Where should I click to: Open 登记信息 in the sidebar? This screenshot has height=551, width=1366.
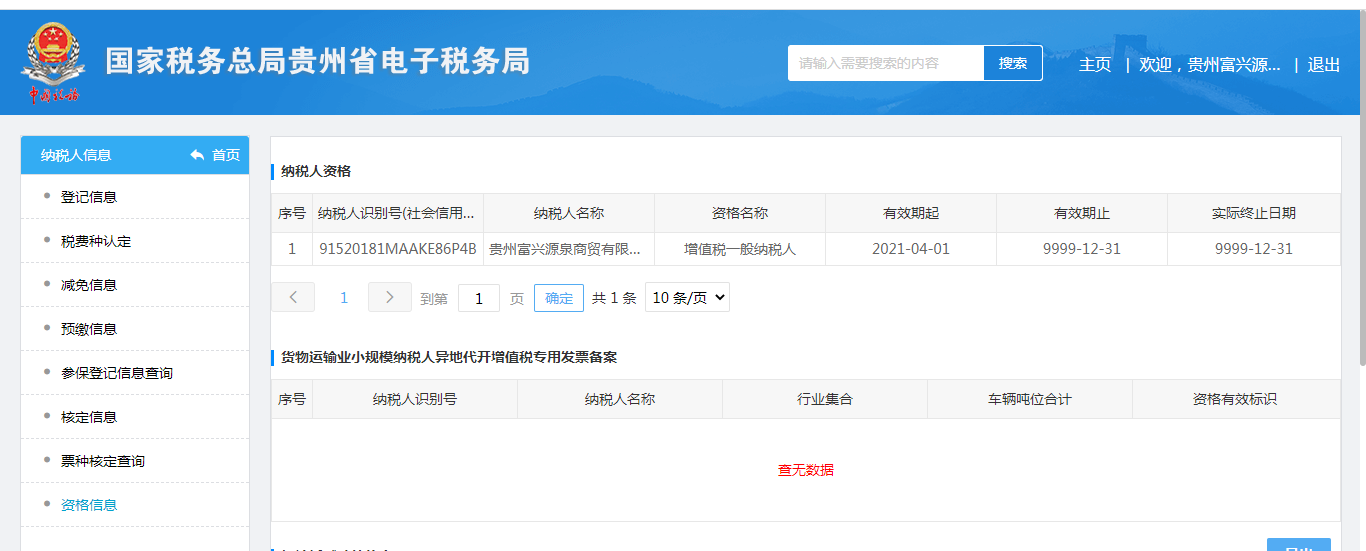pyautogui.click(x=89, y=197)
